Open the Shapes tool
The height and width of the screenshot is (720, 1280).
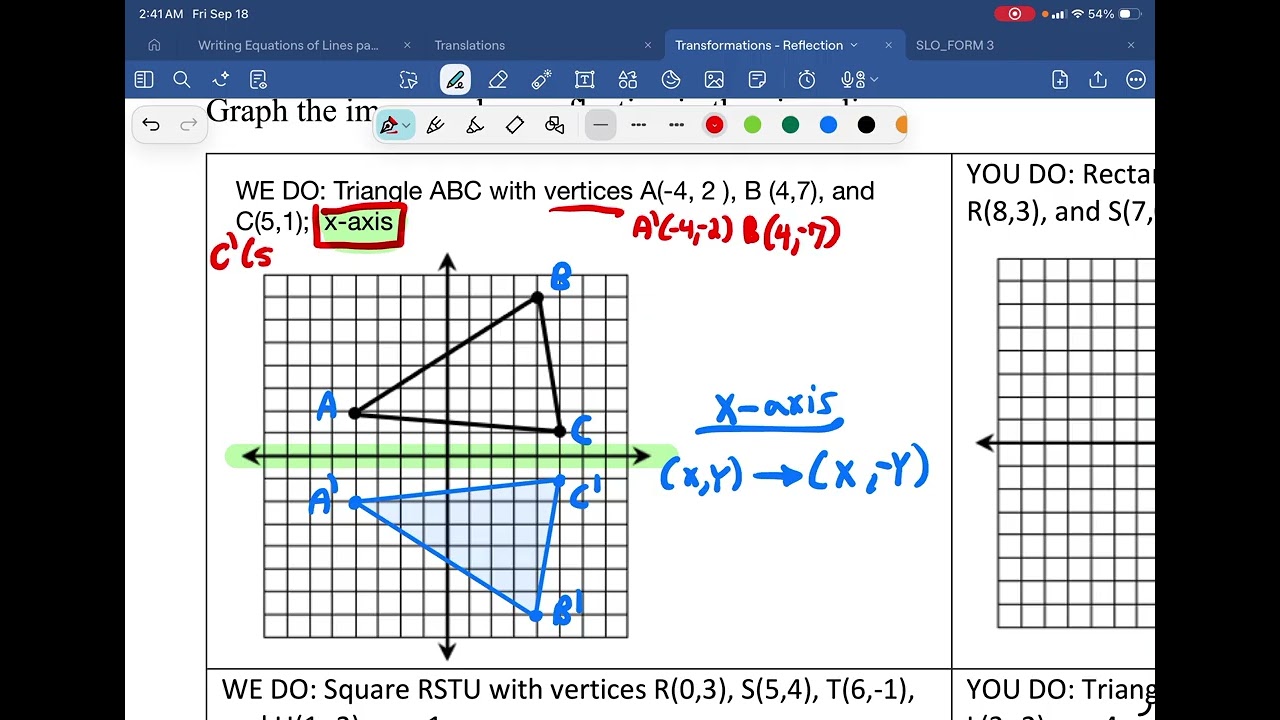coord(628,80)
